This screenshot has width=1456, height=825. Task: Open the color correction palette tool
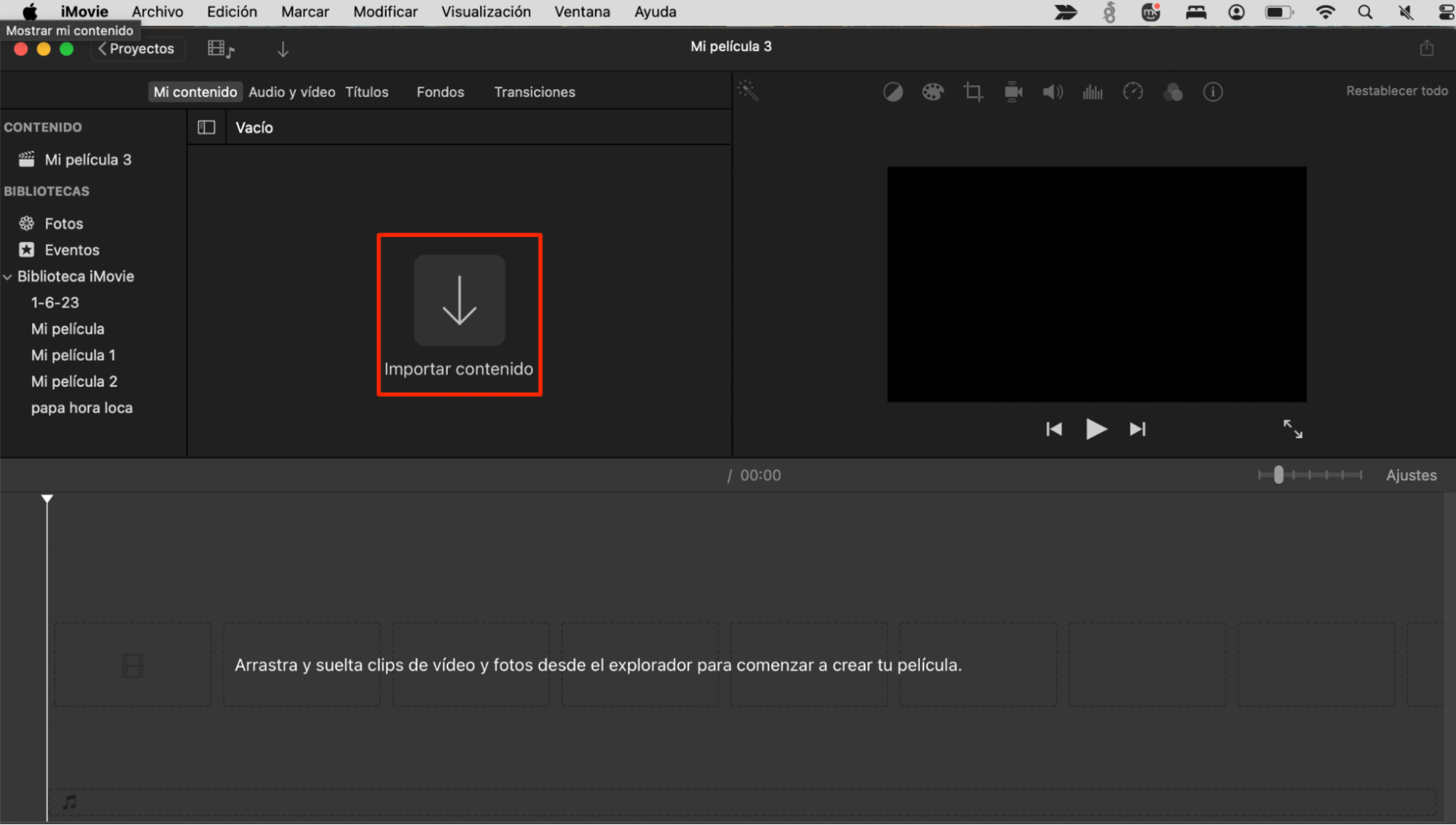933,92
